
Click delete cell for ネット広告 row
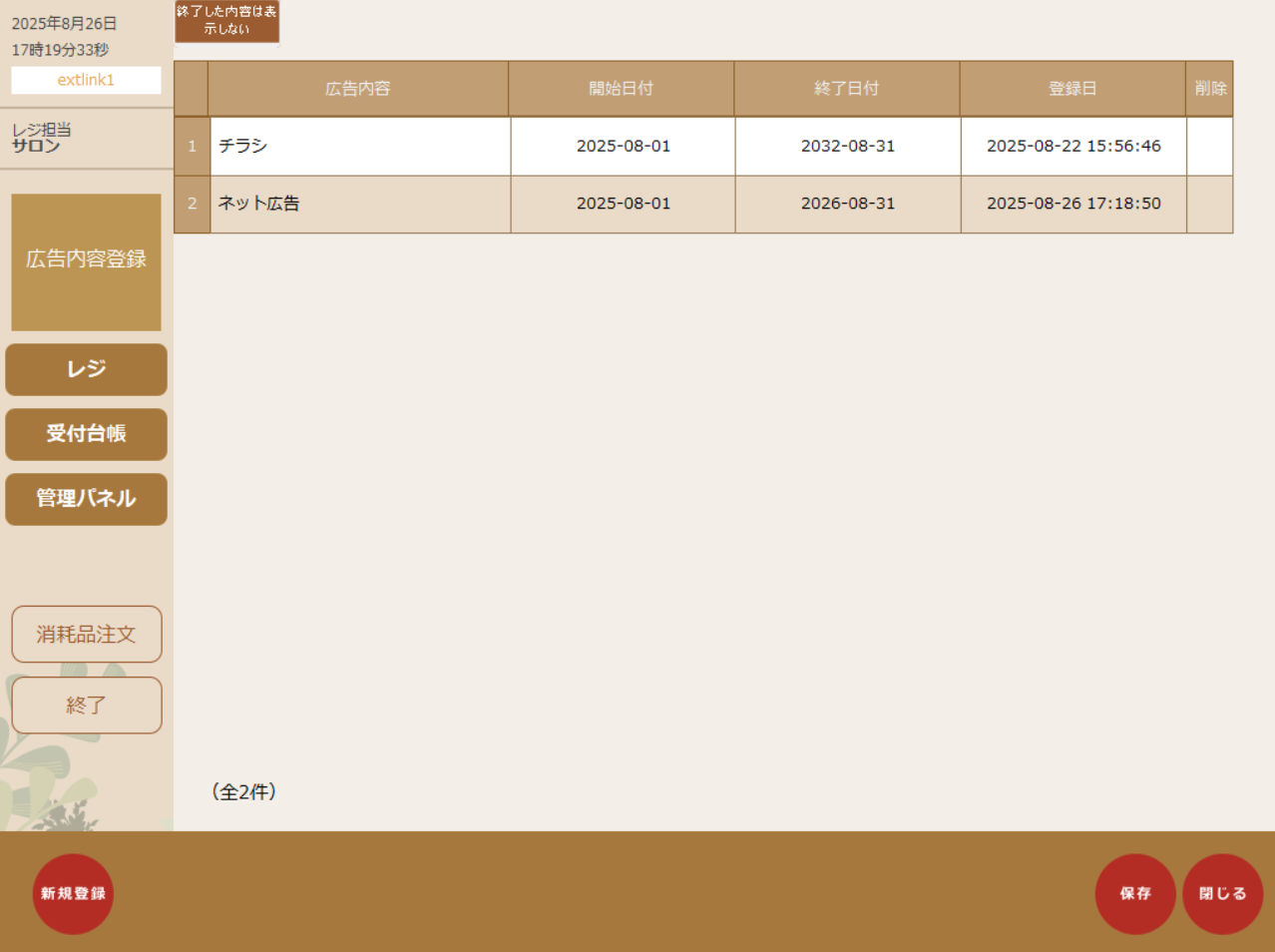1209,204
